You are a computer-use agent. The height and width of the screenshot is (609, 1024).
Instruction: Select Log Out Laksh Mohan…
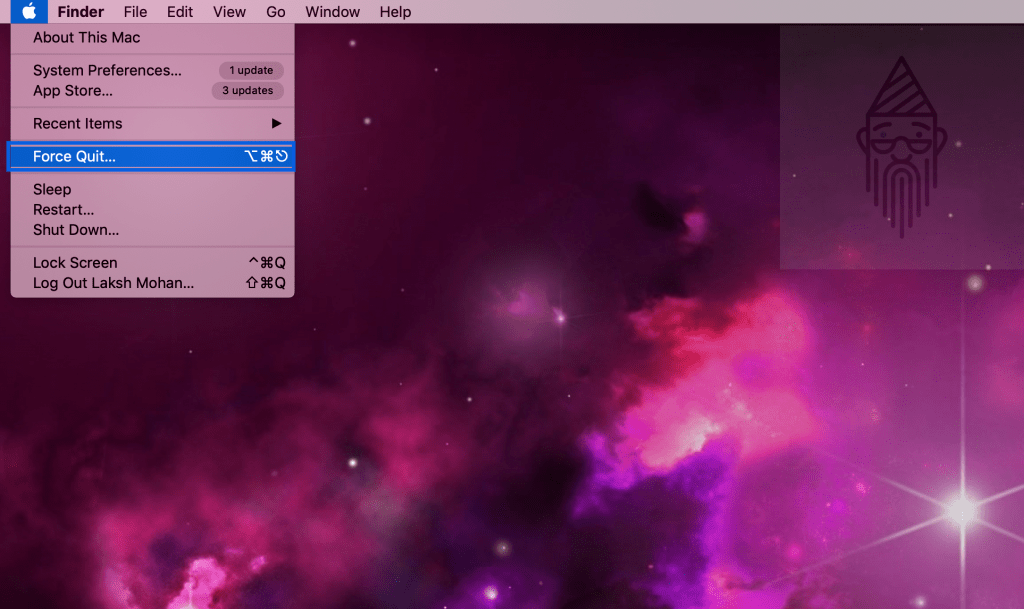152,283
